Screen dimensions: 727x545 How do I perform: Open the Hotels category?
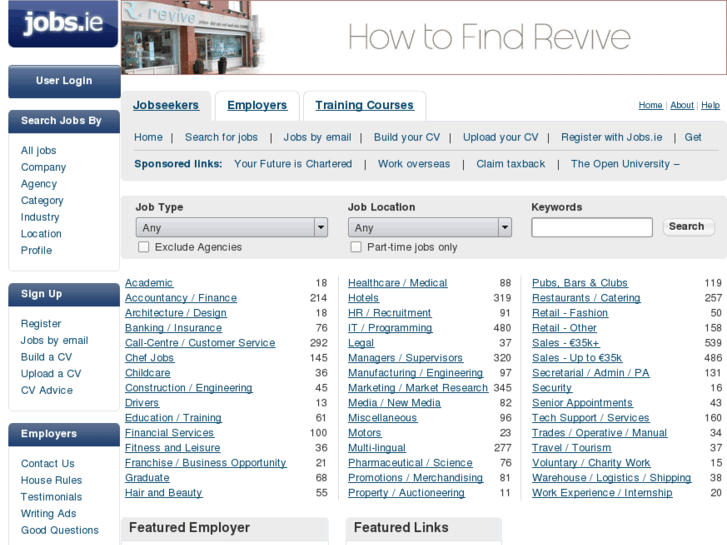[x=364, y=298]
